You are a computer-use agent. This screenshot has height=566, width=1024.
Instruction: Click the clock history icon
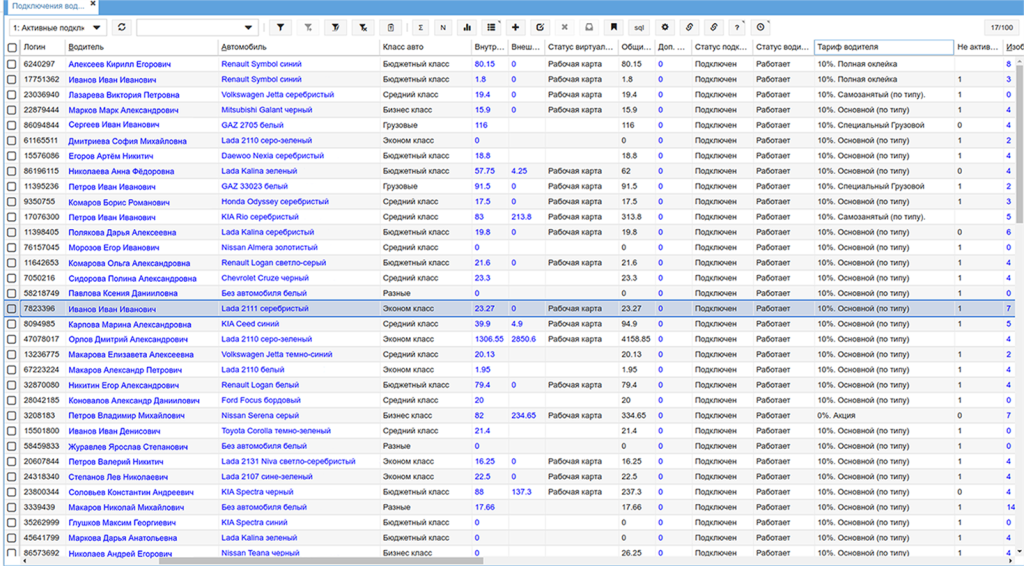click(761, 27)
